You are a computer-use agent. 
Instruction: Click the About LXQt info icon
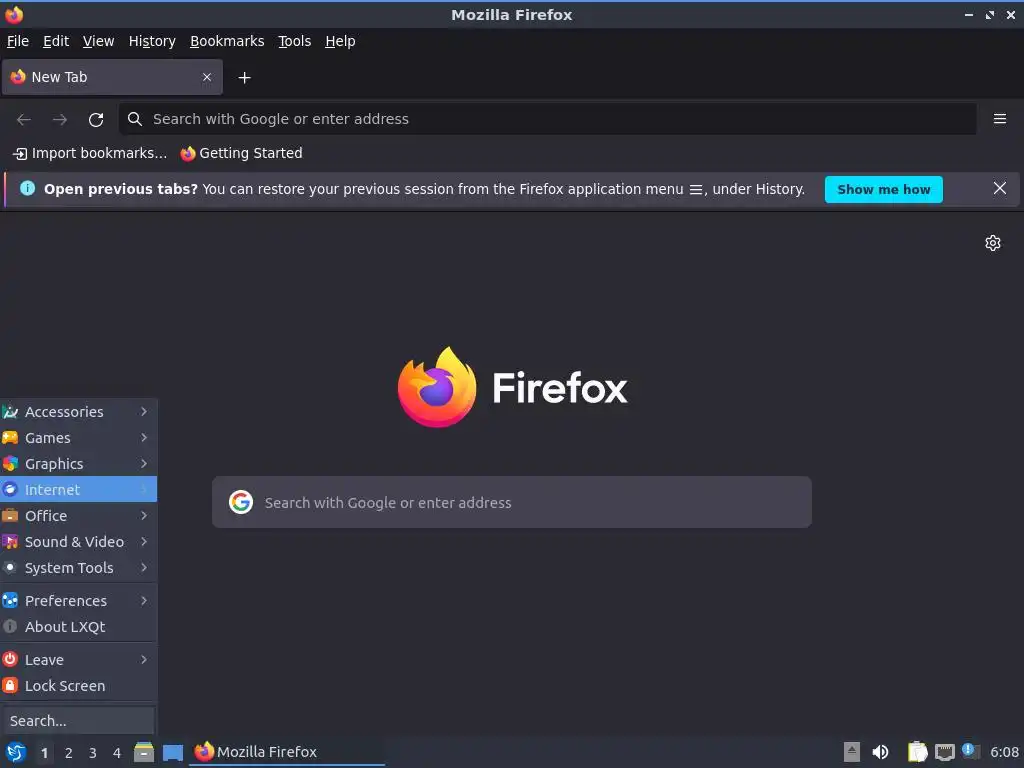coord(10,626)
